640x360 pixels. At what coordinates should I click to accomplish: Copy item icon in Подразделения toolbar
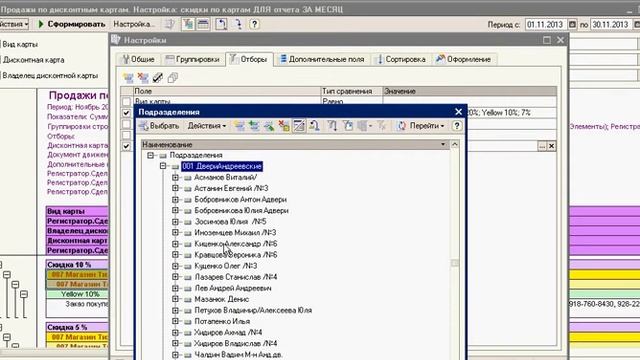coord(269,126)
